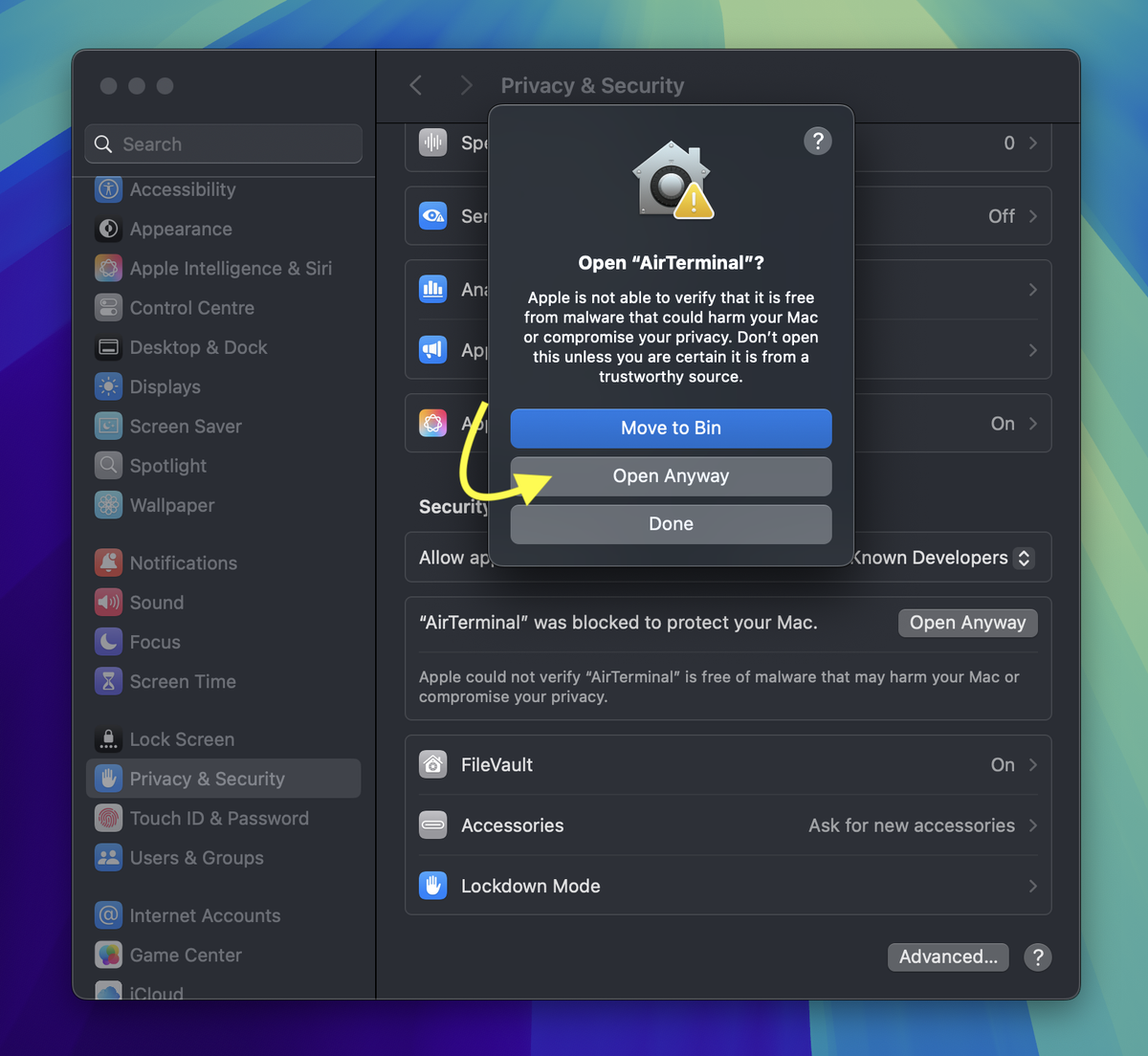This screenshot has width=1148, height=1056.
Task: Click the Game Center icon in the sidebar
Action: [x=108, y=955]
